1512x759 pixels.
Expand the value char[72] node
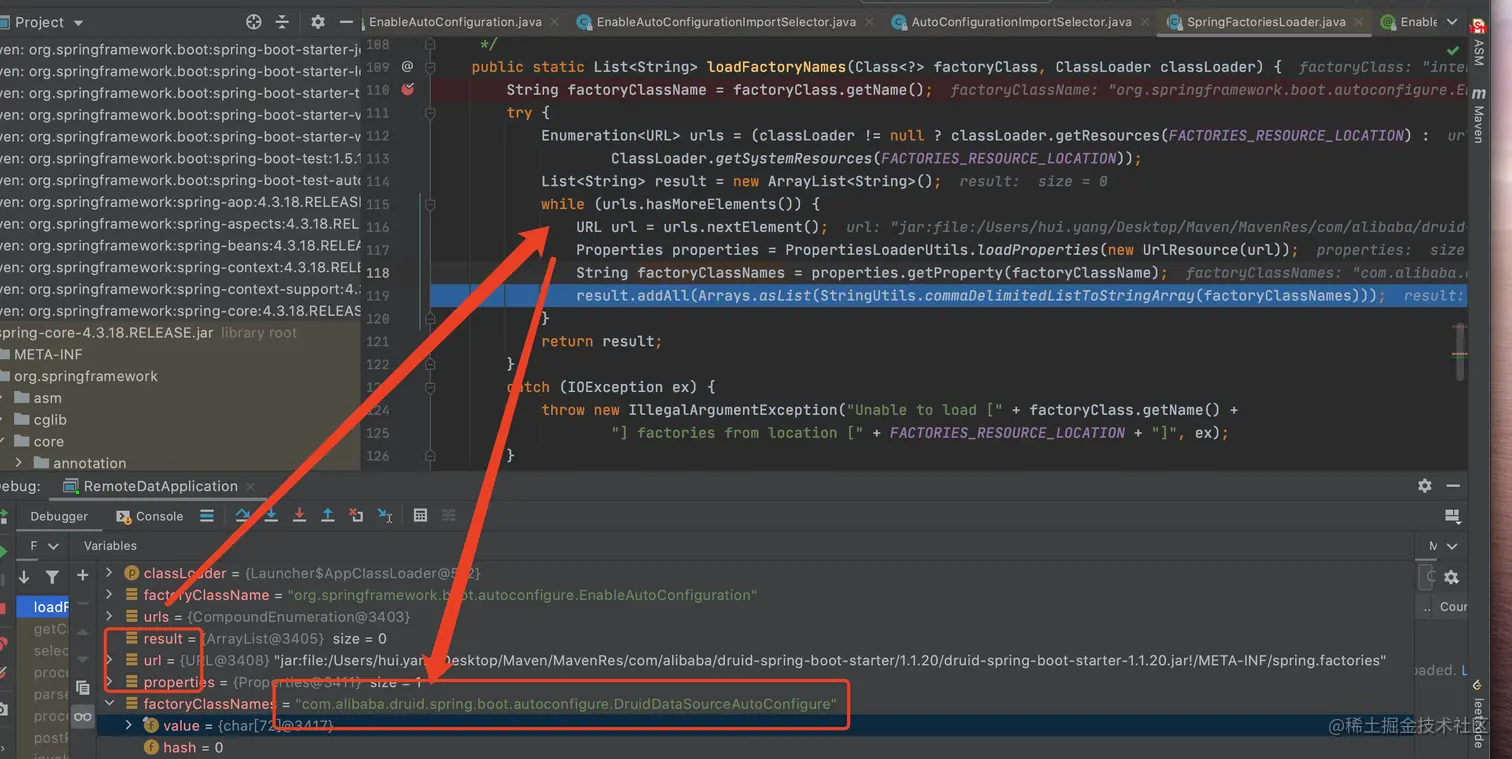pos(129,725)
